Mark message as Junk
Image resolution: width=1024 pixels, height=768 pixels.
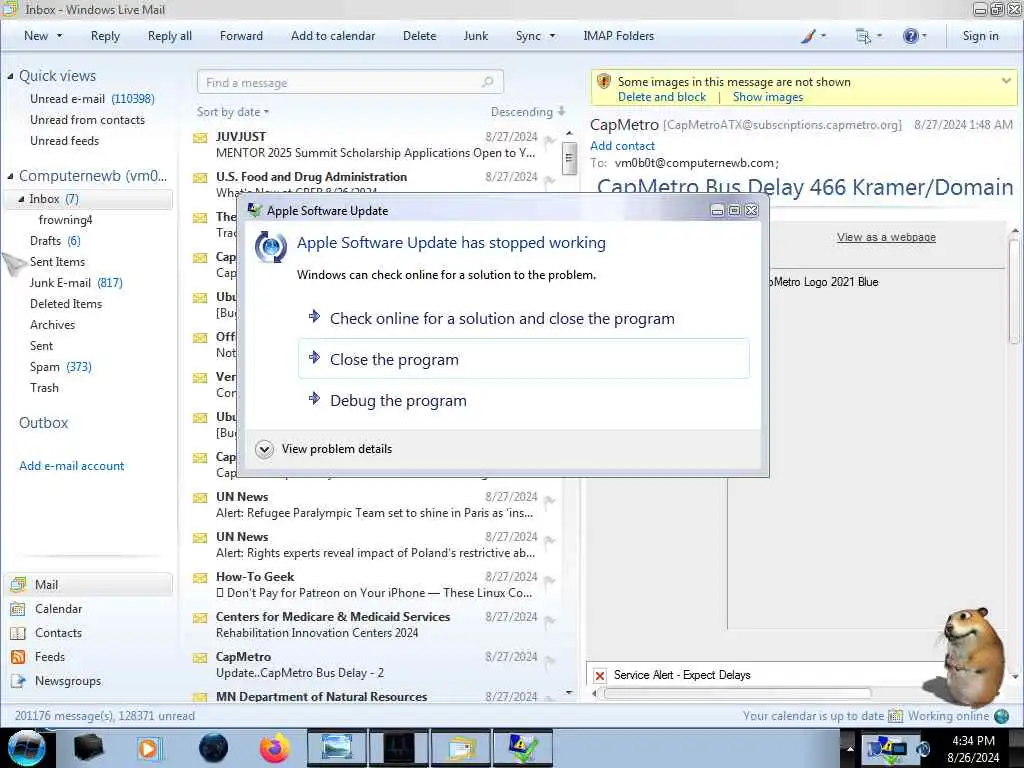pyautogui.click(x=475, y=36)
